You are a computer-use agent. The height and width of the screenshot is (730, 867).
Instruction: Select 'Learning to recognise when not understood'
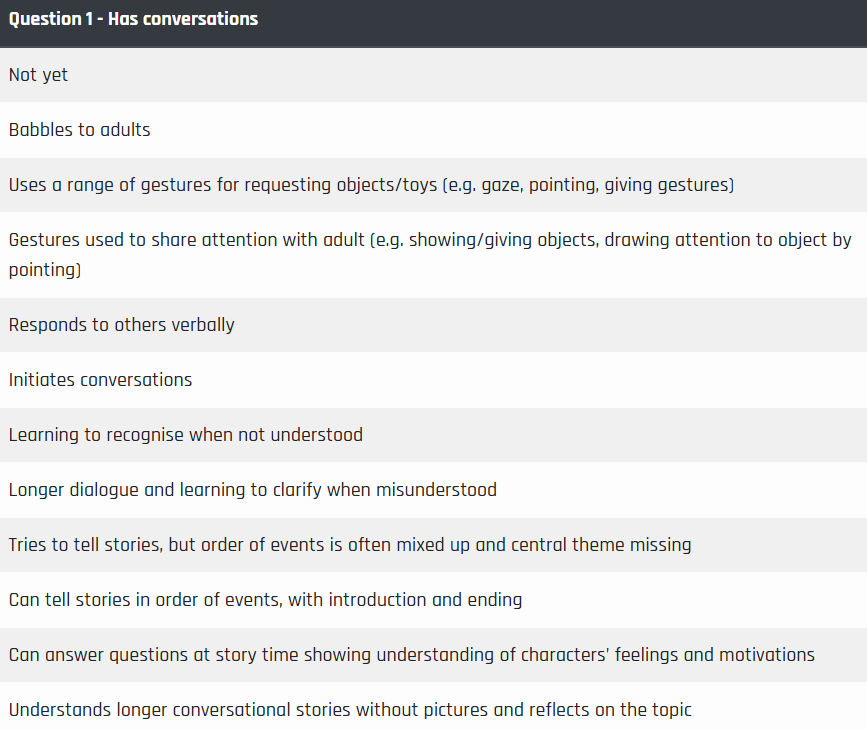coord(434,435)
